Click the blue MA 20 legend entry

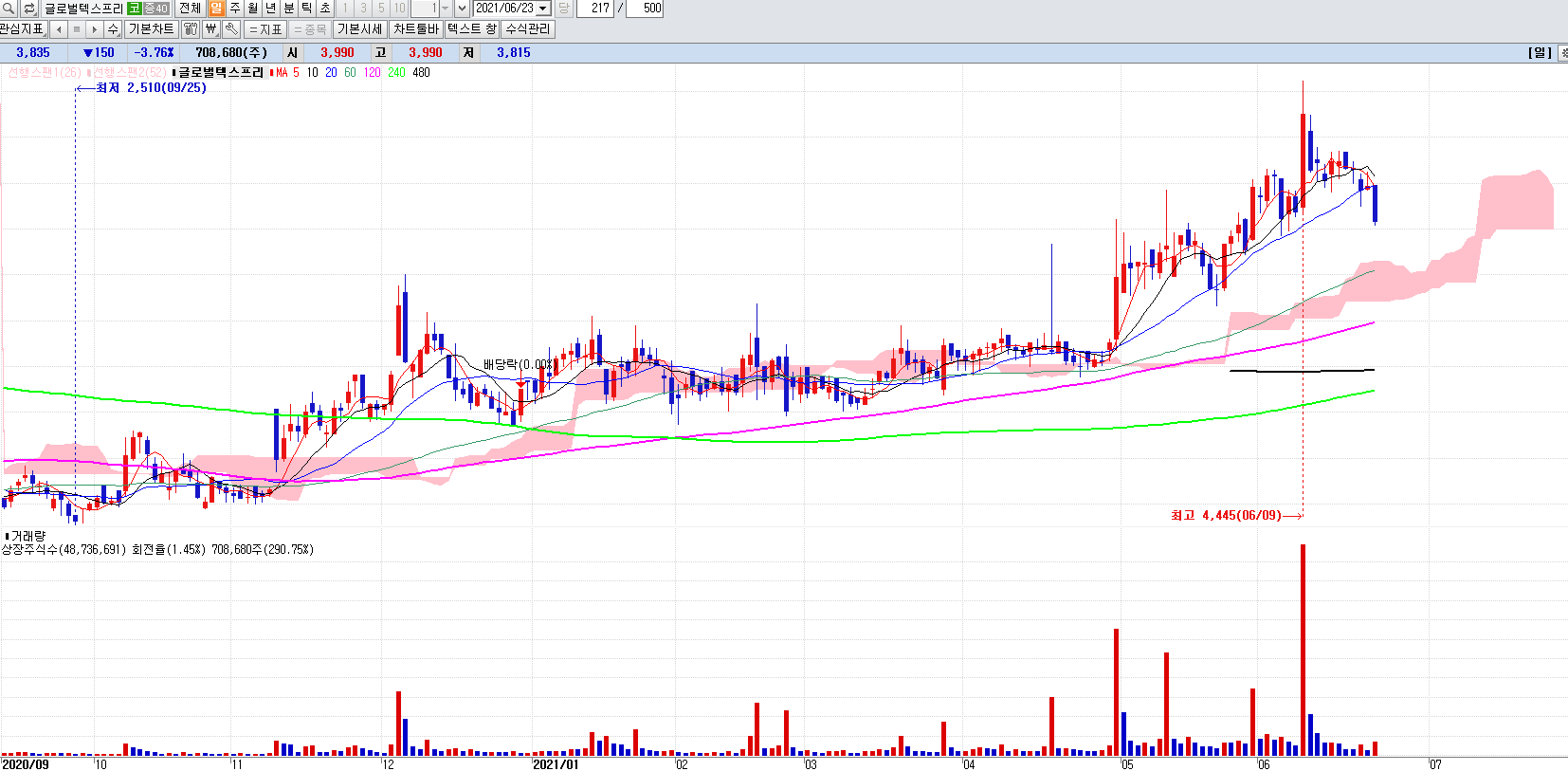point(331,73)
